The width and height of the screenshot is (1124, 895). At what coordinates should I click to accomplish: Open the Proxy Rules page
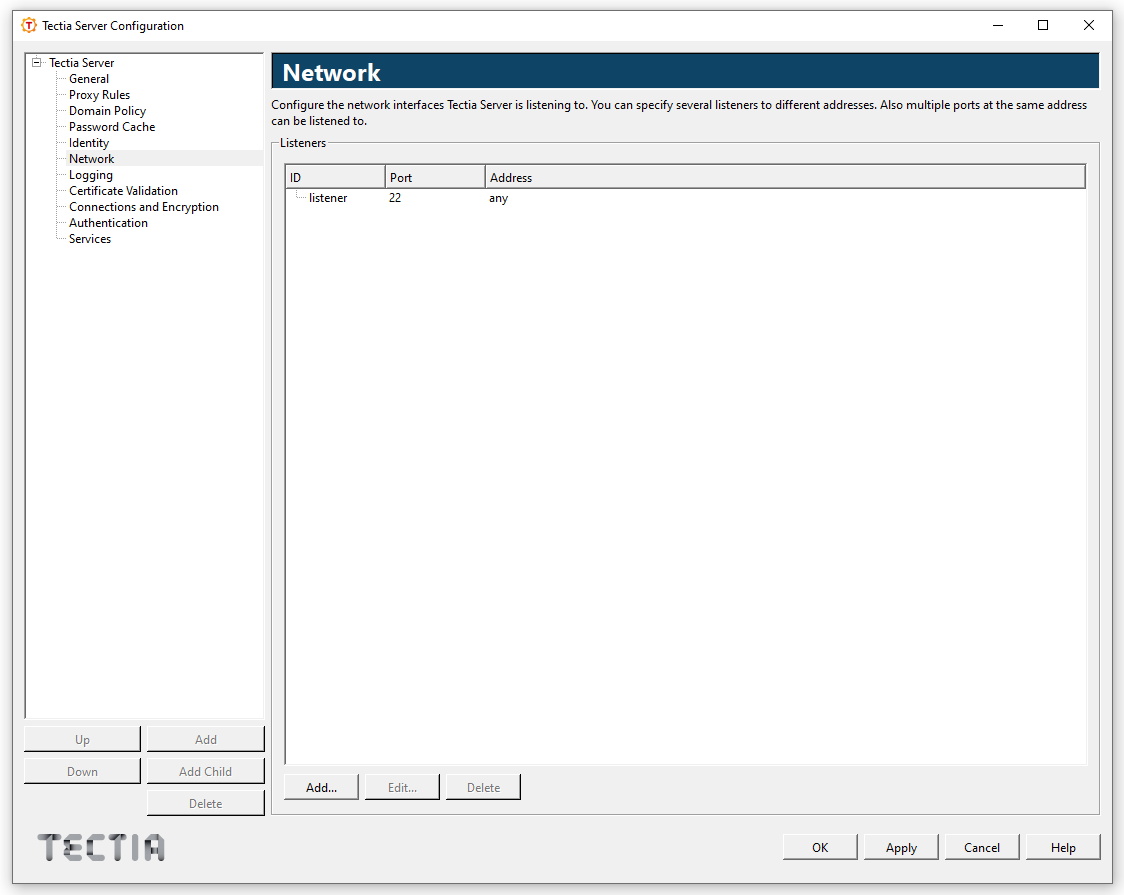(x=99, y=95)
